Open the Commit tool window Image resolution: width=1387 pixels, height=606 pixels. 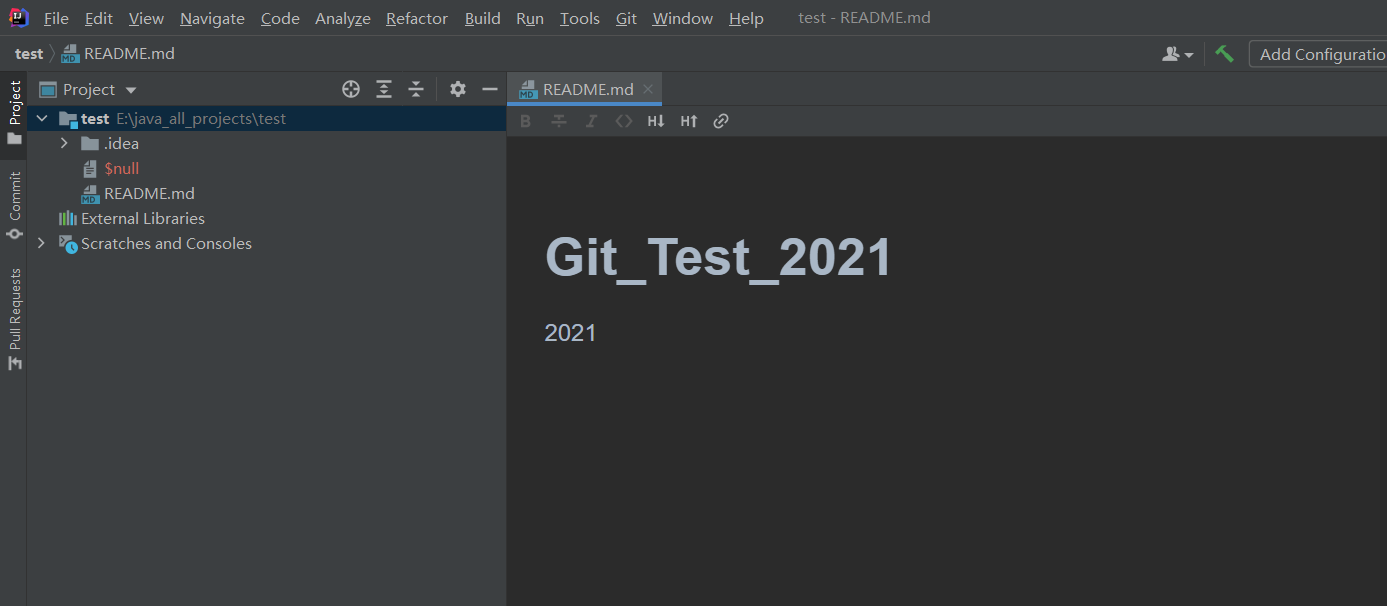[x=14, y=205]
